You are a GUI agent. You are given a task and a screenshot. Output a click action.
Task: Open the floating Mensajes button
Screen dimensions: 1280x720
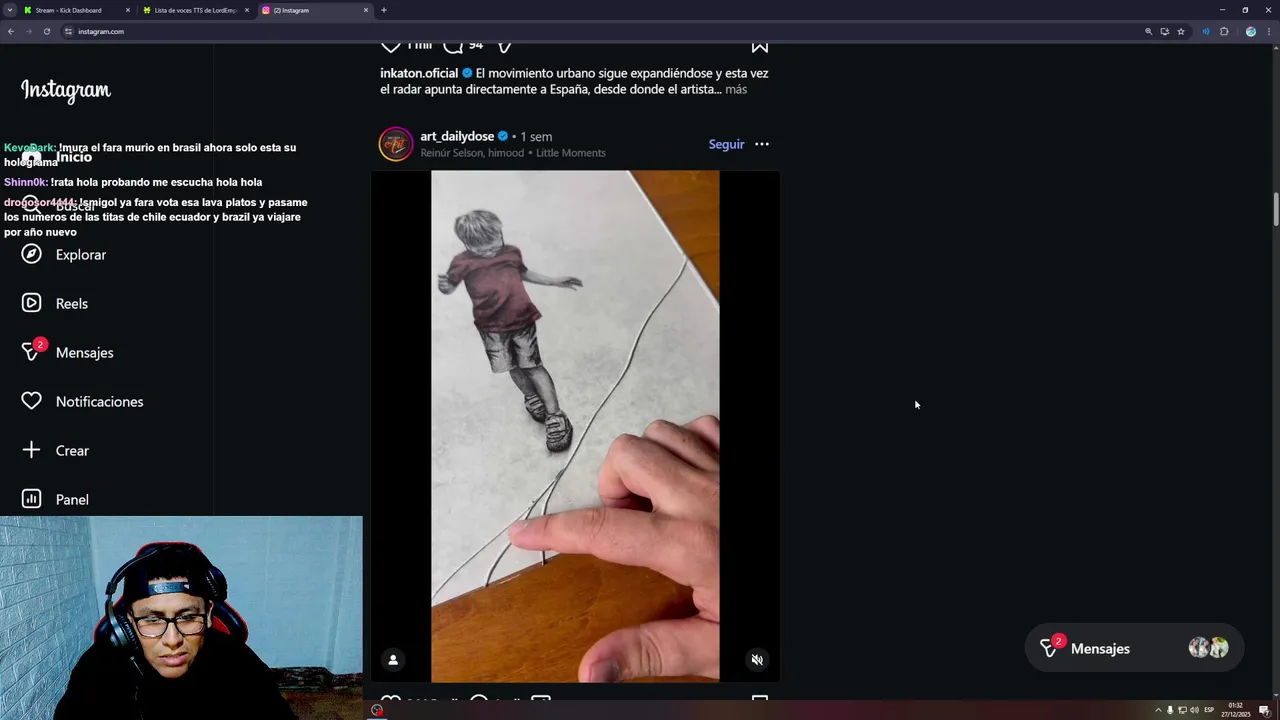[x=1134, y=648]
